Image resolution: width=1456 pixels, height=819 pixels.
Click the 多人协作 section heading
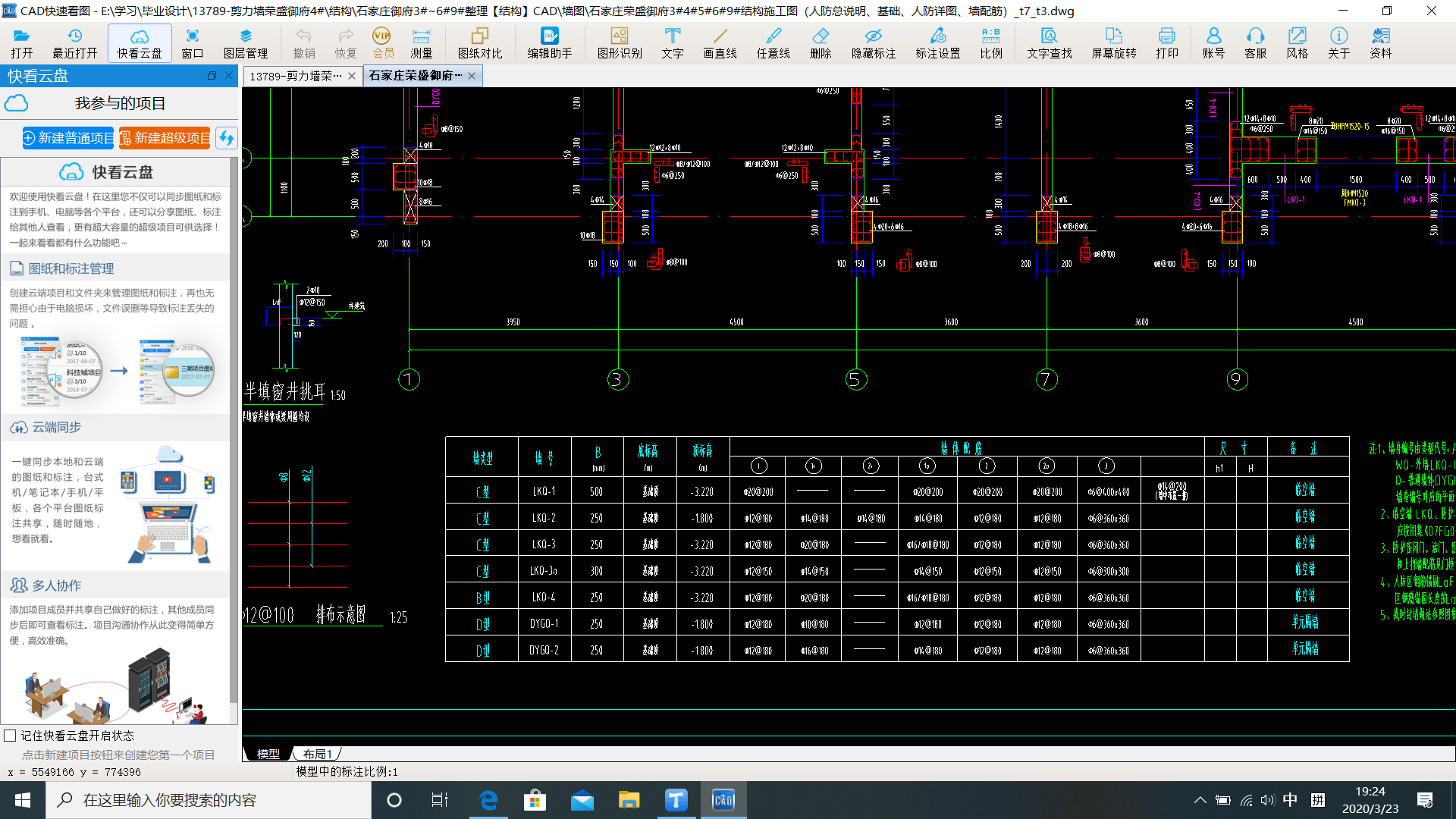(x=45, y=585)
